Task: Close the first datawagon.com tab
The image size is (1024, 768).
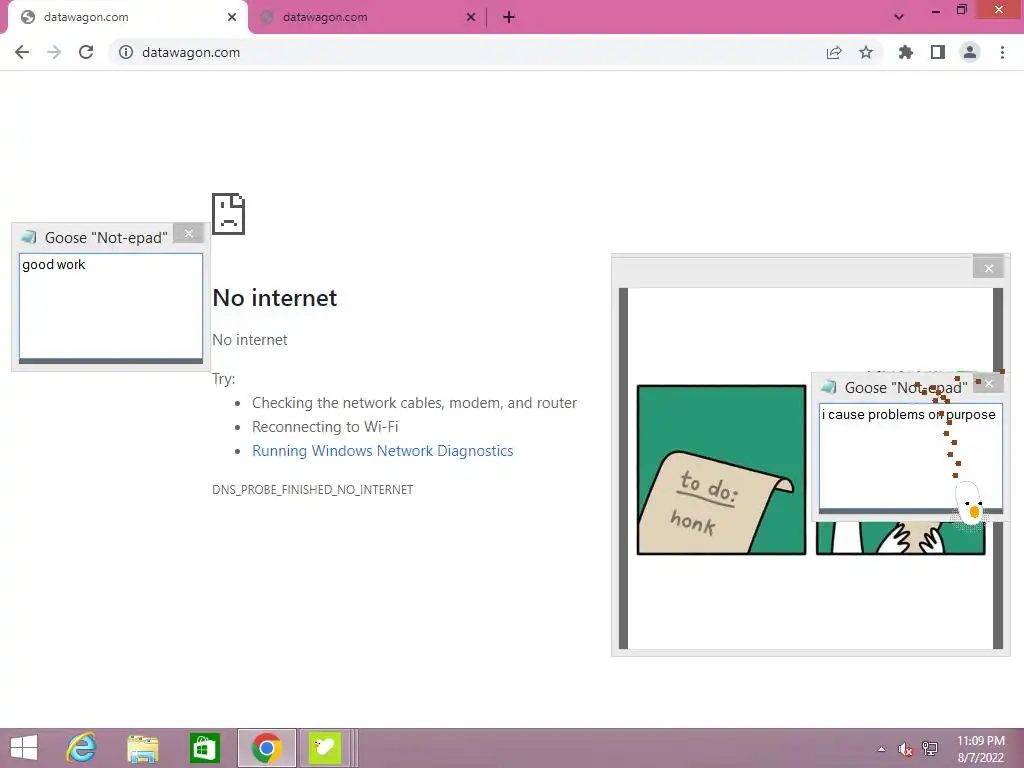Action: tap(232, 18)
